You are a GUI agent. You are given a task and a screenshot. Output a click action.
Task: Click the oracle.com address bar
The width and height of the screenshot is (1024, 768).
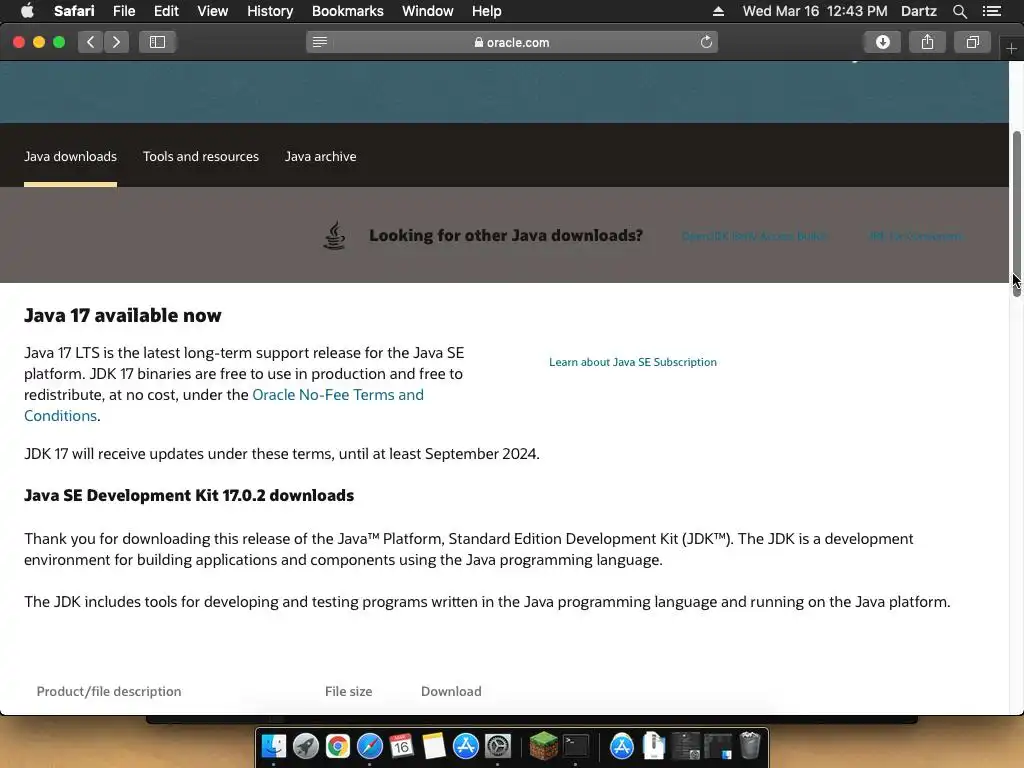coord(512,42)
